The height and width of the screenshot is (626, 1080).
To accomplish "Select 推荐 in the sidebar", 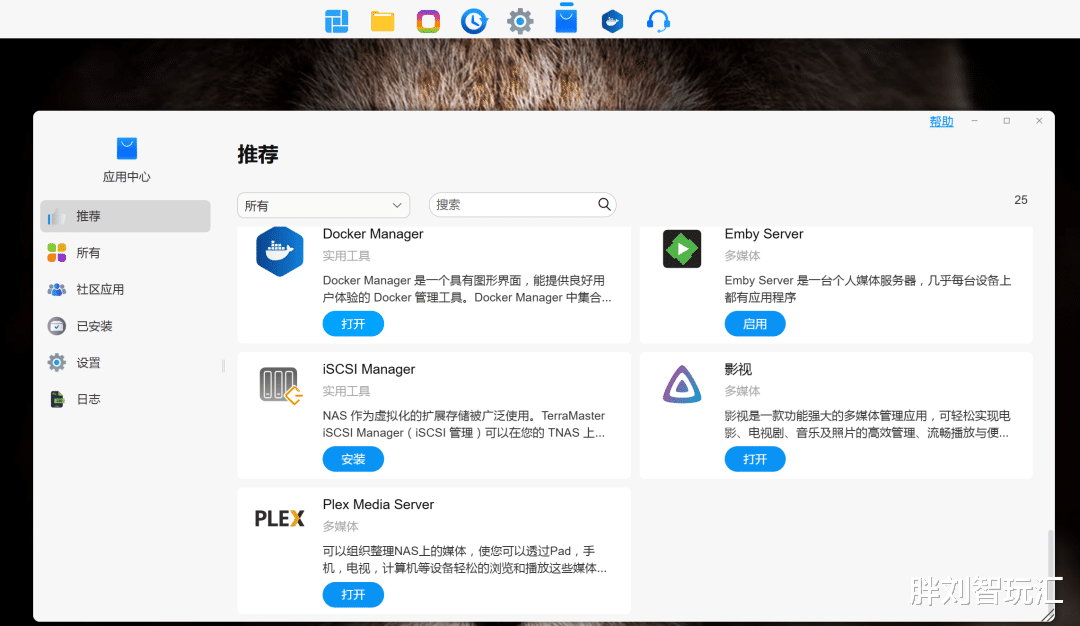I will 125,216.
